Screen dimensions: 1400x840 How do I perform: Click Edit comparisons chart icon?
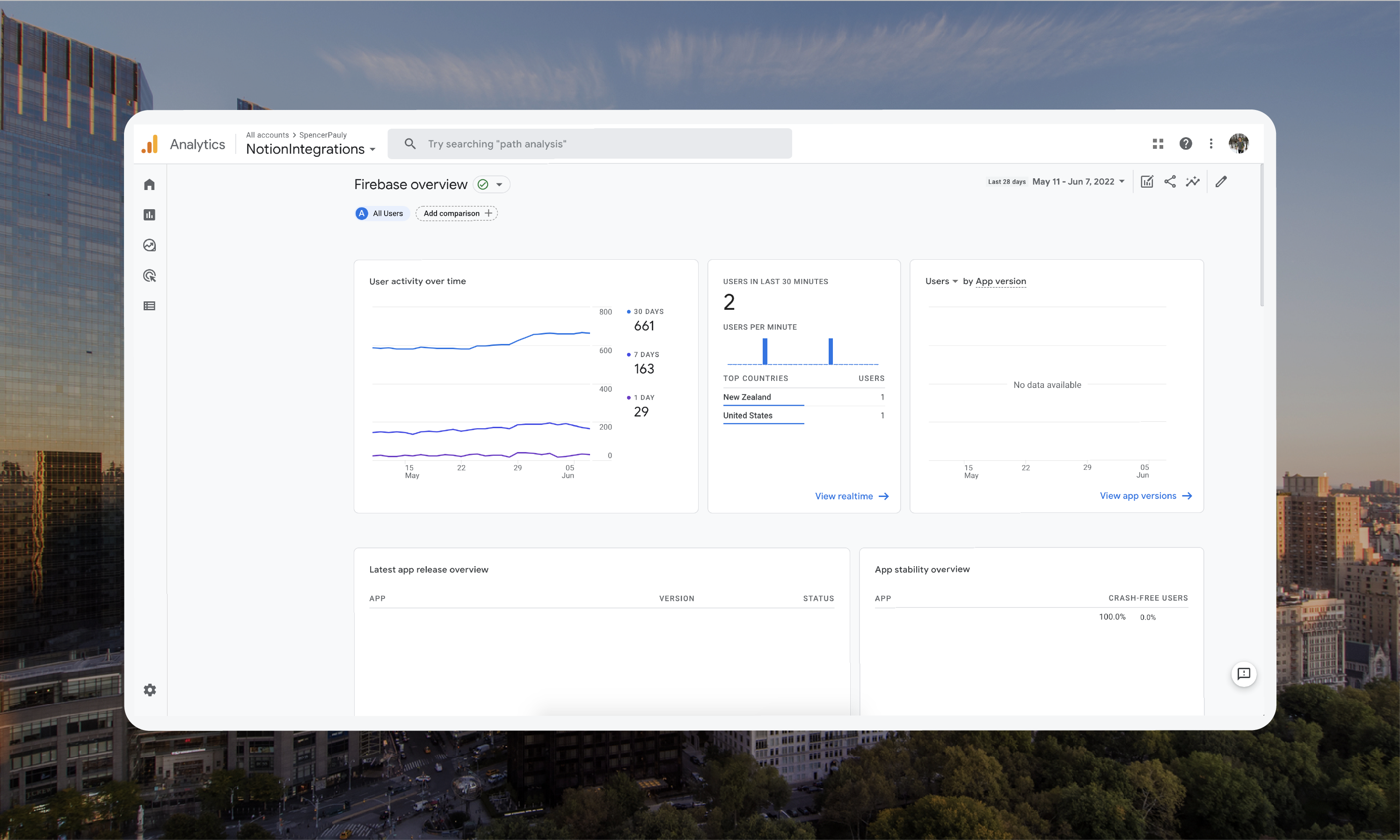click(x=1146, y=182)
